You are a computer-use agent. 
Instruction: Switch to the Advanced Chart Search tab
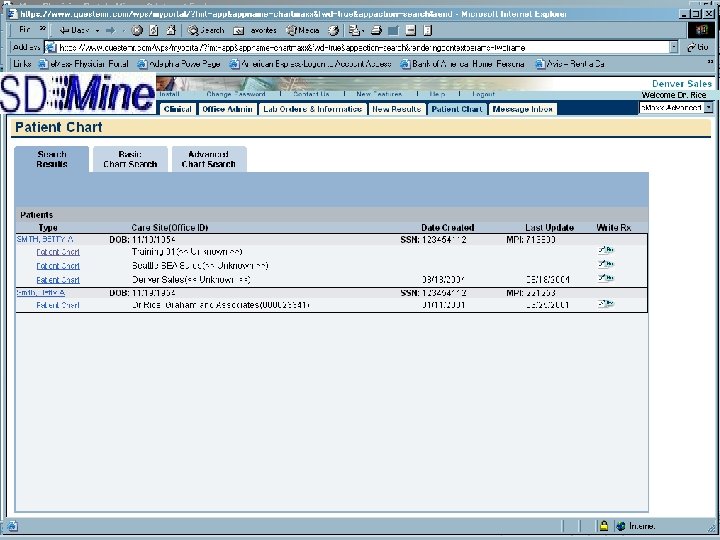209,159
